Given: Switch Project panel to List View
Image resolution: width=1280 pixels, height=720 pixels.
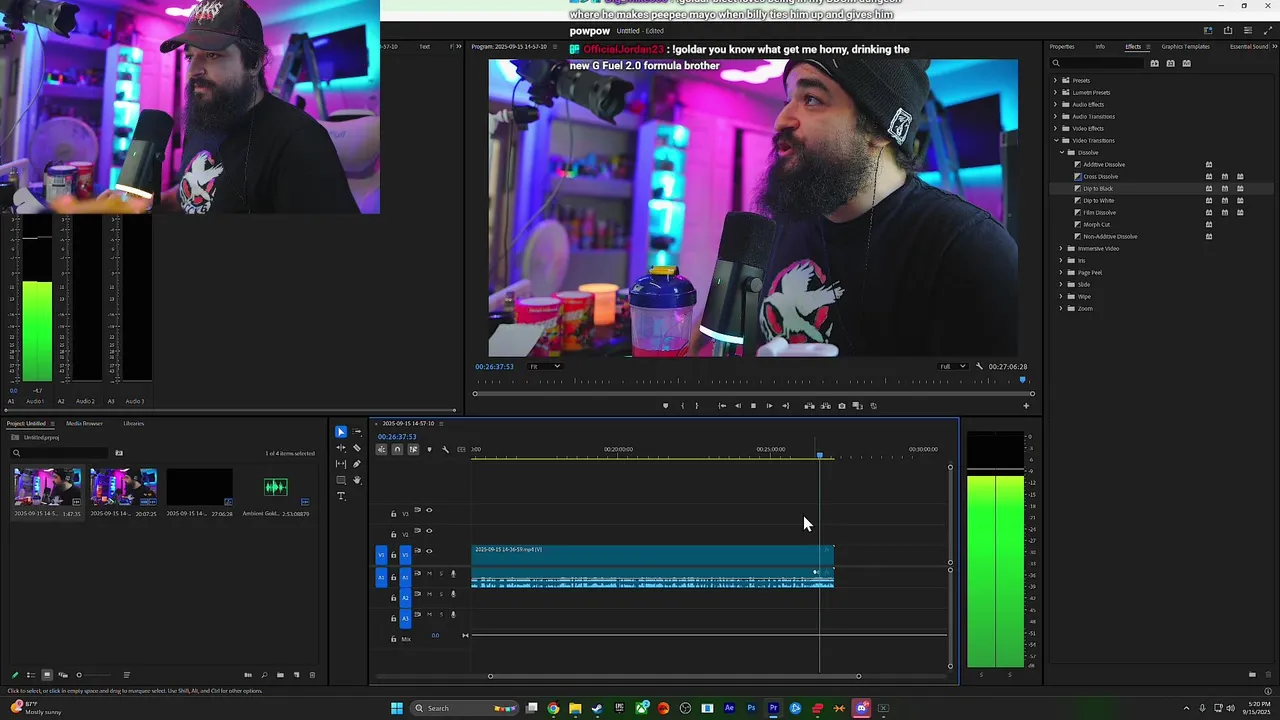Looking at the screenshot, I should click(x=31, y=675).
